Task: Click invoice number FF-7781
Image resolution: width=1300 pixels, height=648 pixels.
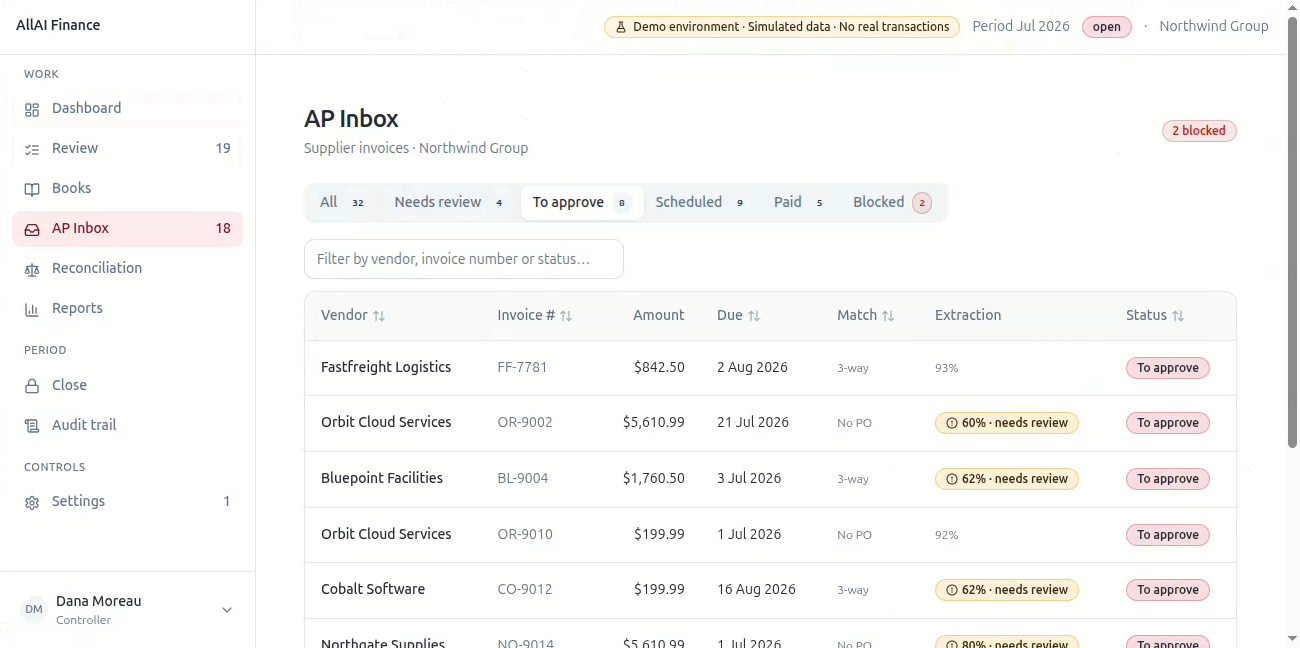Action: (522, 368)
